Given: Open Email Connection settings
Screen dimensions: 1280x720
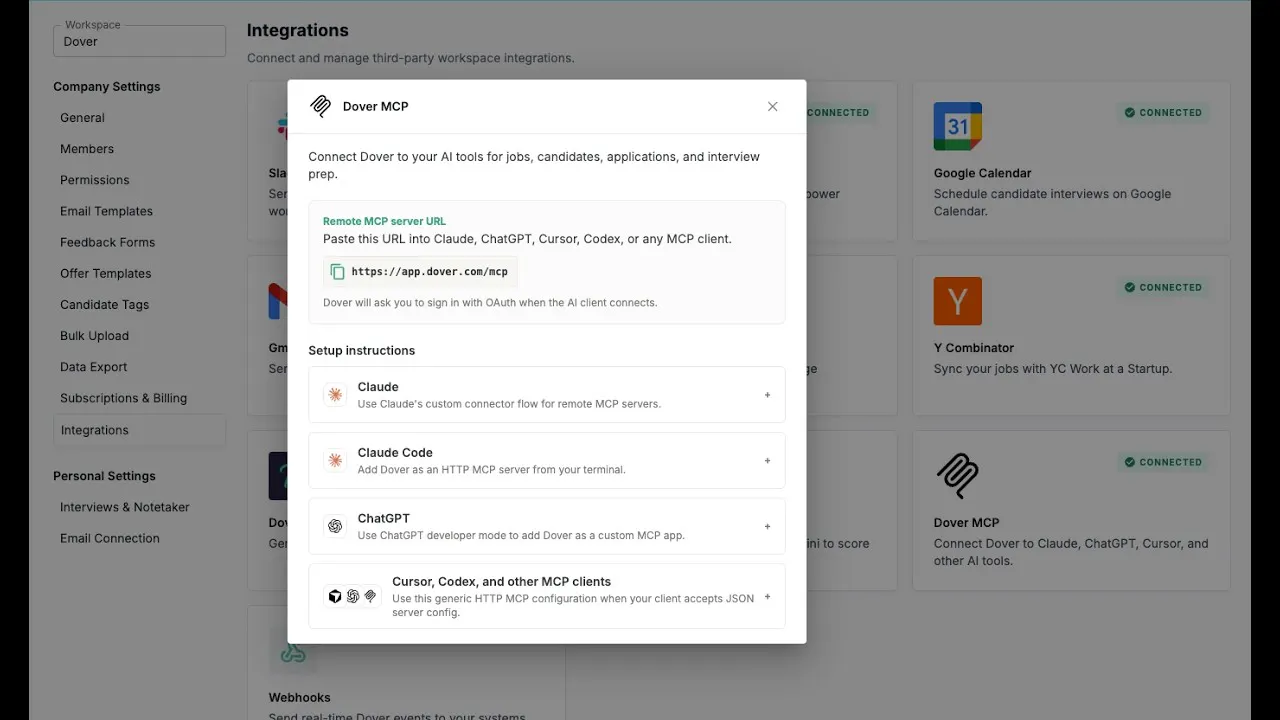Looking at the screenshot, I should pyautogui.click(x=109, y=538).
